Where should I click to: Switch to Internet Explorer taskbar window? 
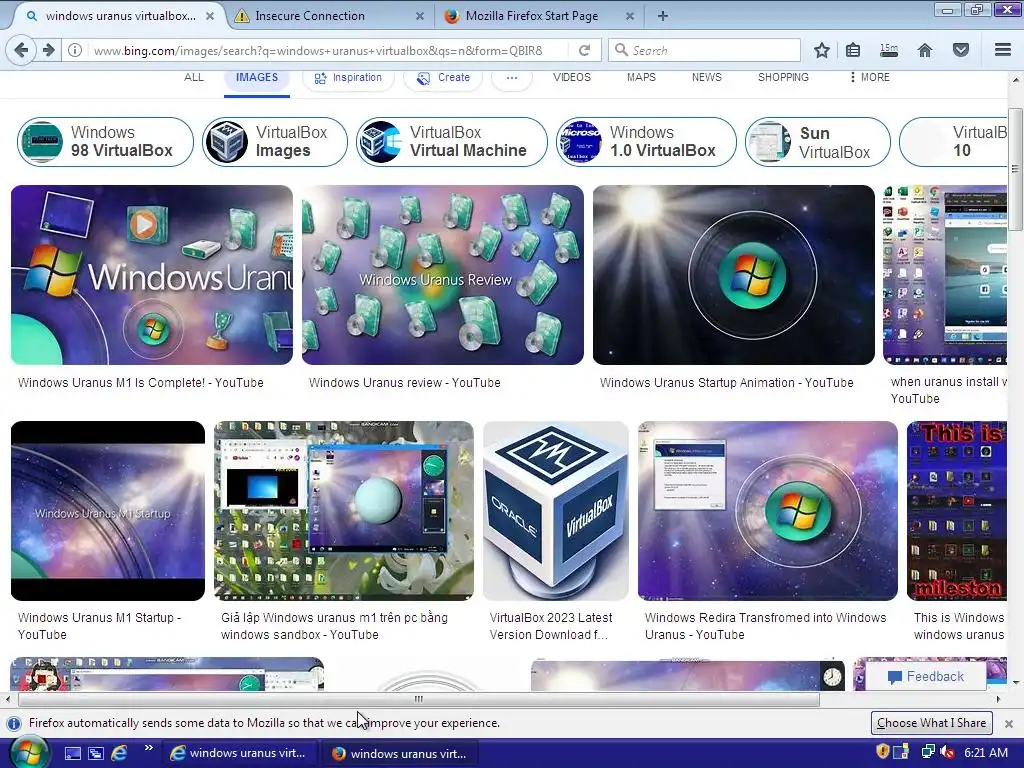coord(238,753)
